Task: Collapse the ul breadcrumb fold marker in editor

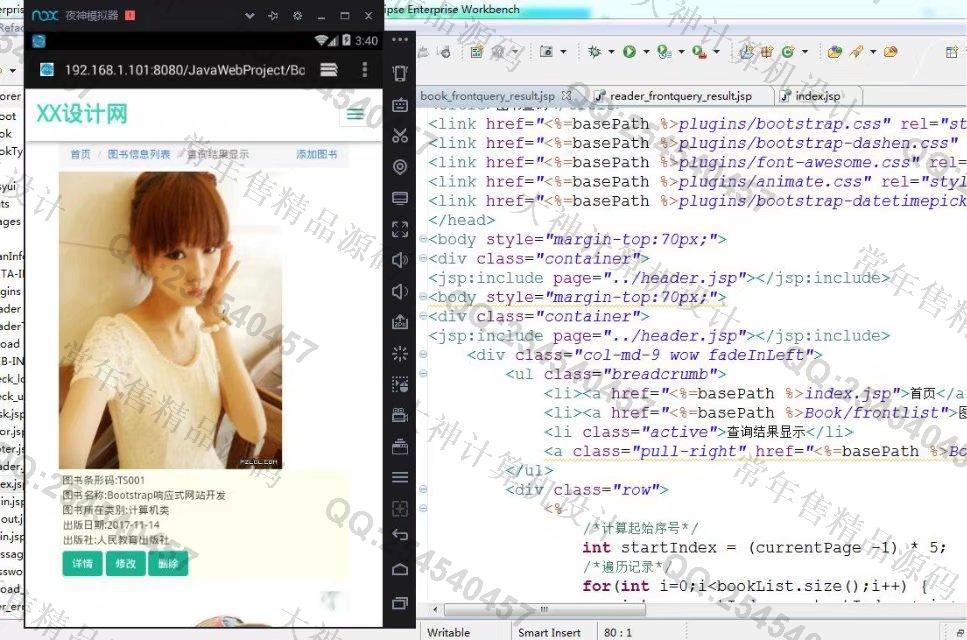Action: [423, 374]
